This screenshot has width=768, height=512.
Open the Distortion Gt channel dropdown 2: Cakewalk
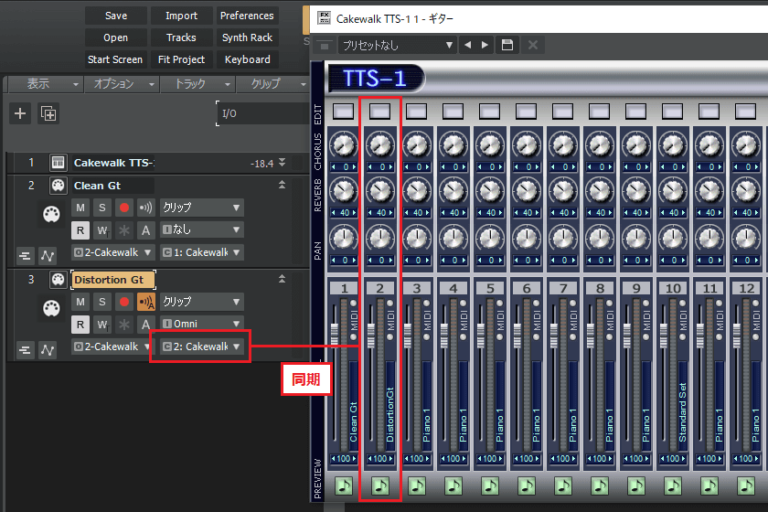tap(201, 347)
